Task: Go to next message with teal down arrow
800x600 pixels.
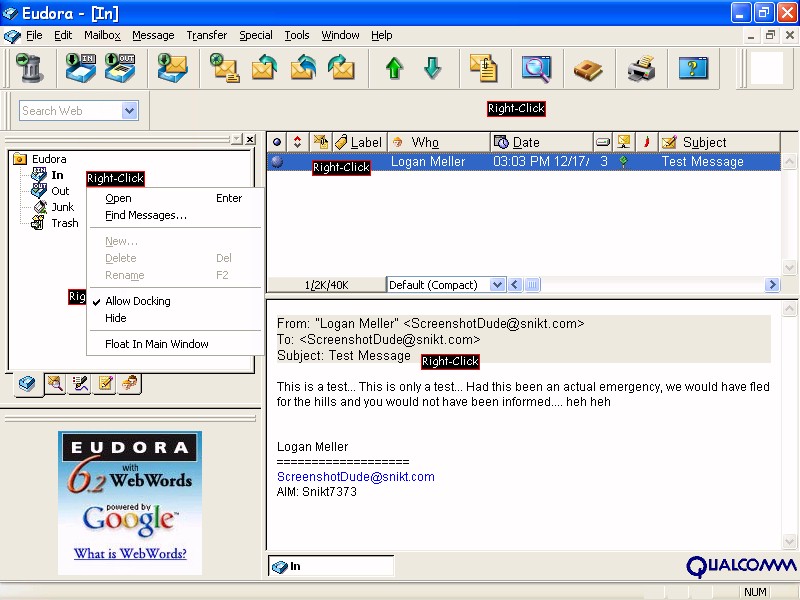Action: (433, 68)
